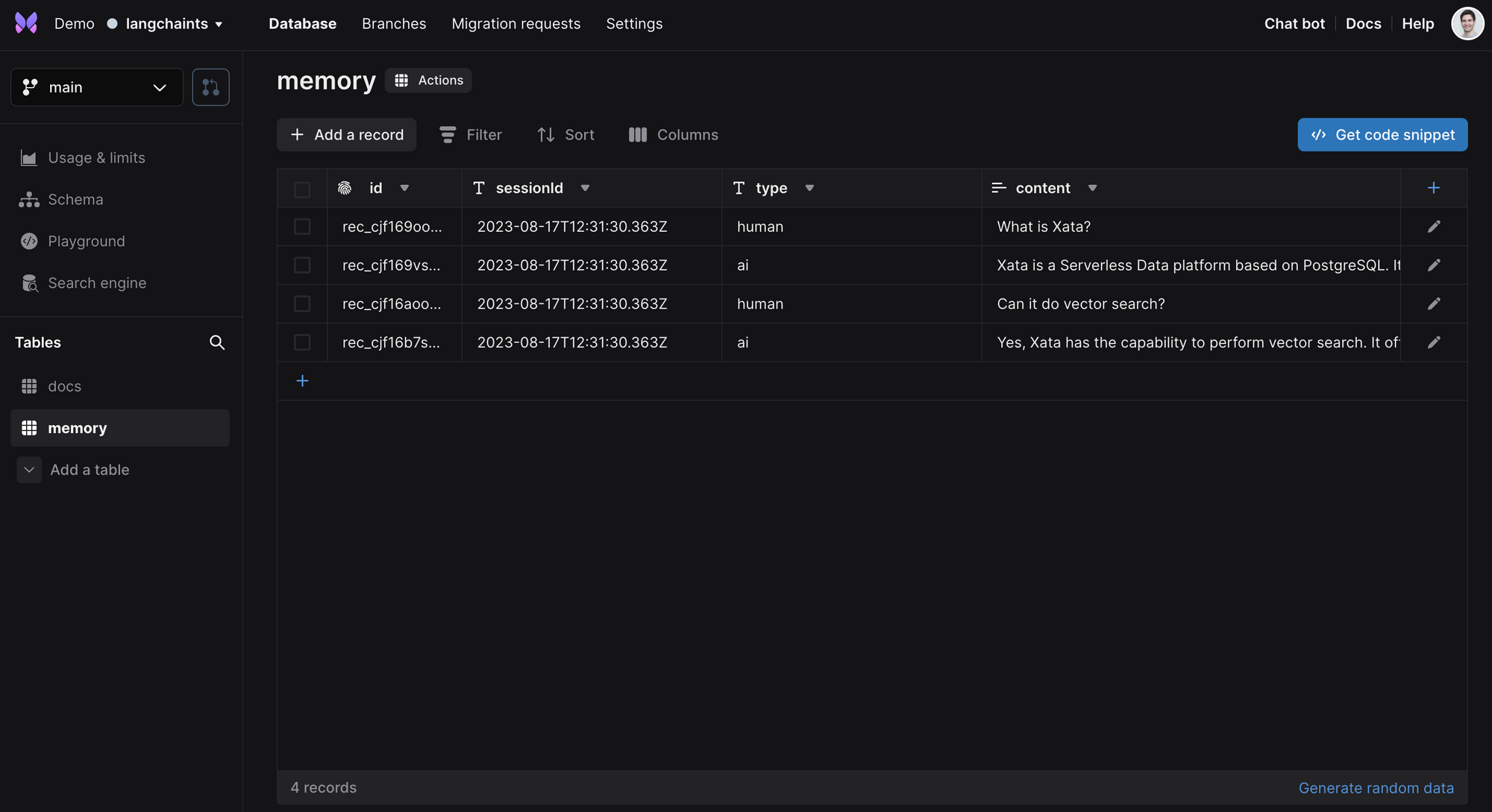Click the Xata butterfly logo
Viewport: 1492px width, 812px height.
tap(26, 23)
